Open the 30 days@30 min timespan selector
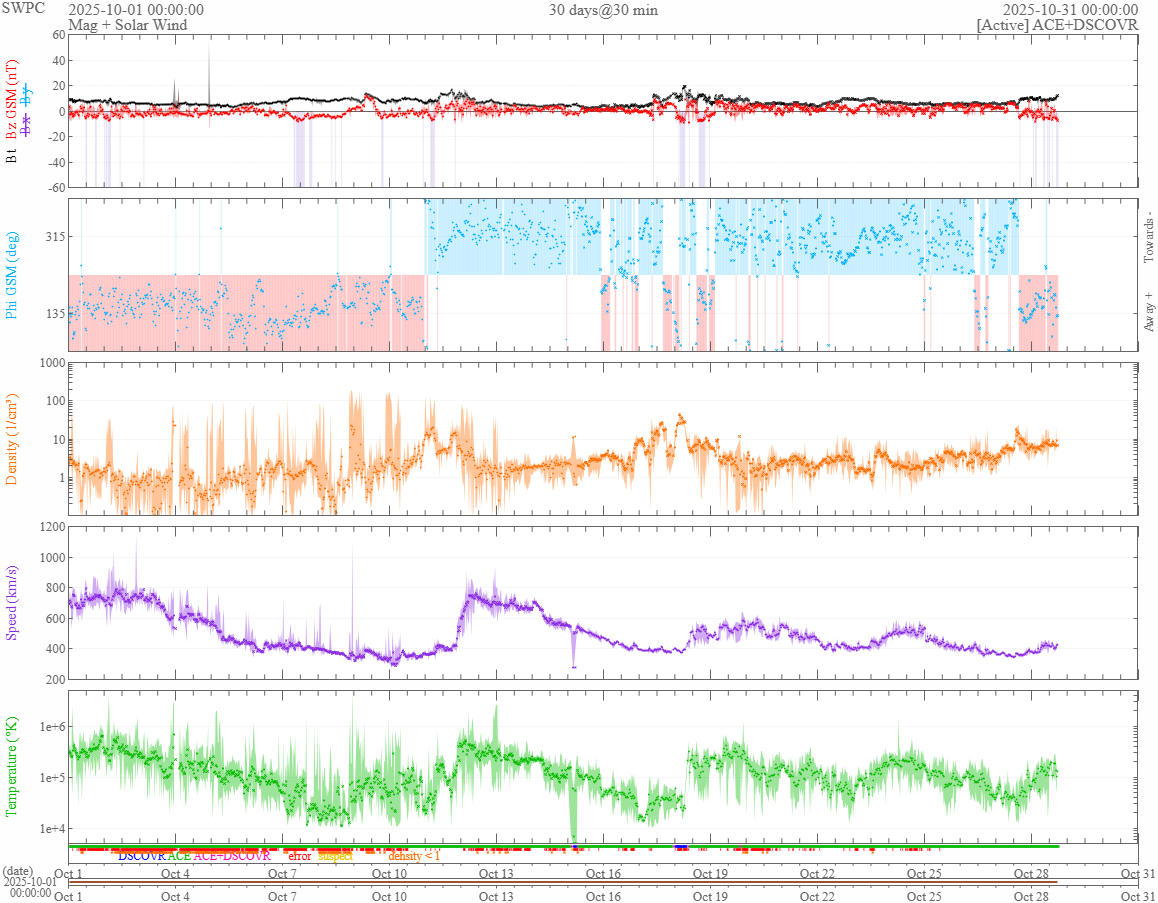1158x903 pixels. click(603, 10)
